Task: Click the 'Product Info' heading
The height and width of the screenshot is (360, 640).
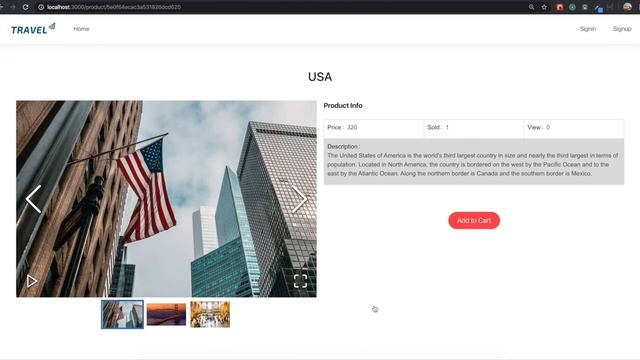Action: click(x=343, y=105)
